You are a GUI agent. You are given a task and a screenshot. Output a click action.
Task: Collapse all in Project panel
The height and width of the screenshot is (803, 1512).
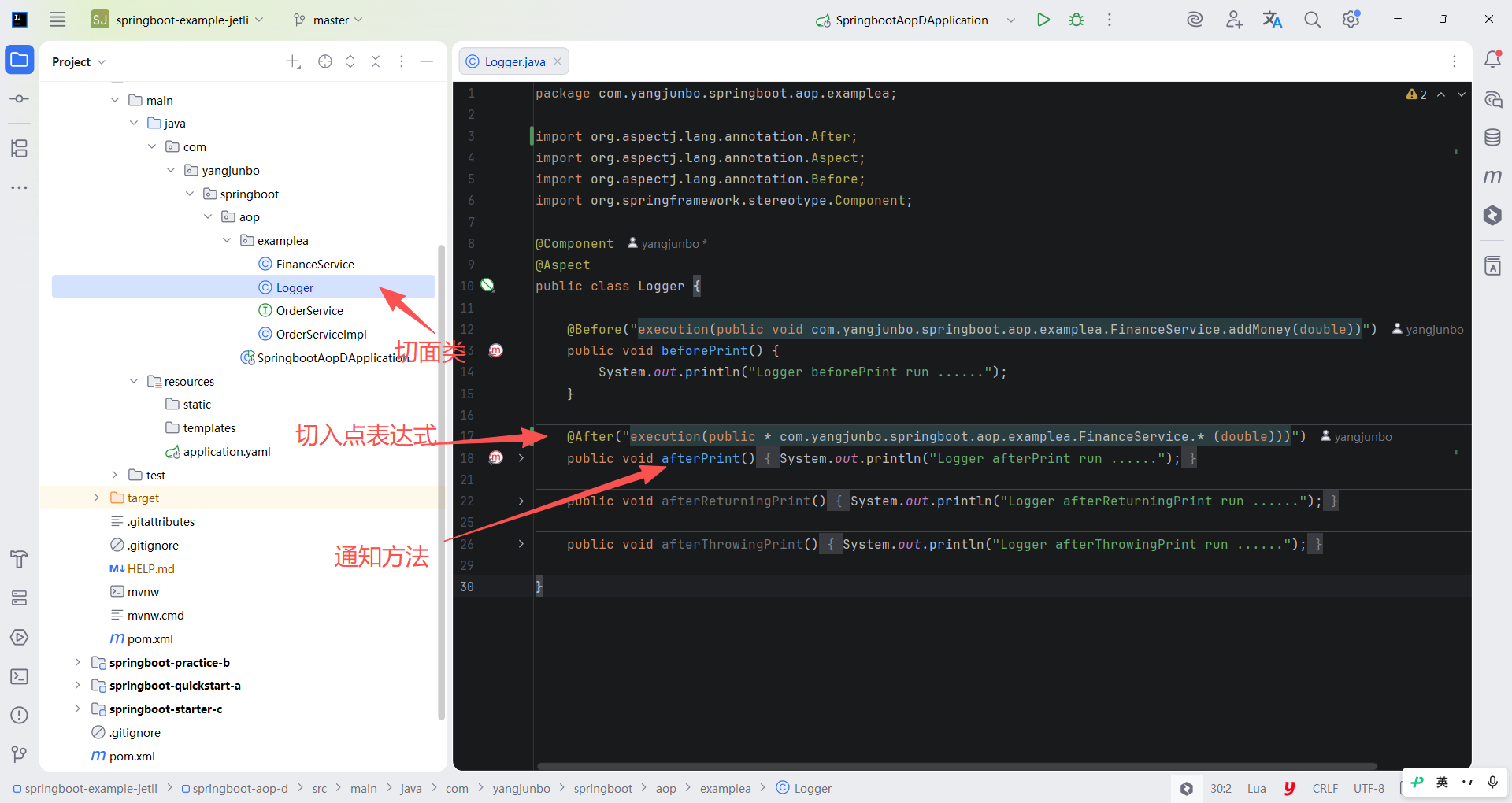tap(376, 61)
